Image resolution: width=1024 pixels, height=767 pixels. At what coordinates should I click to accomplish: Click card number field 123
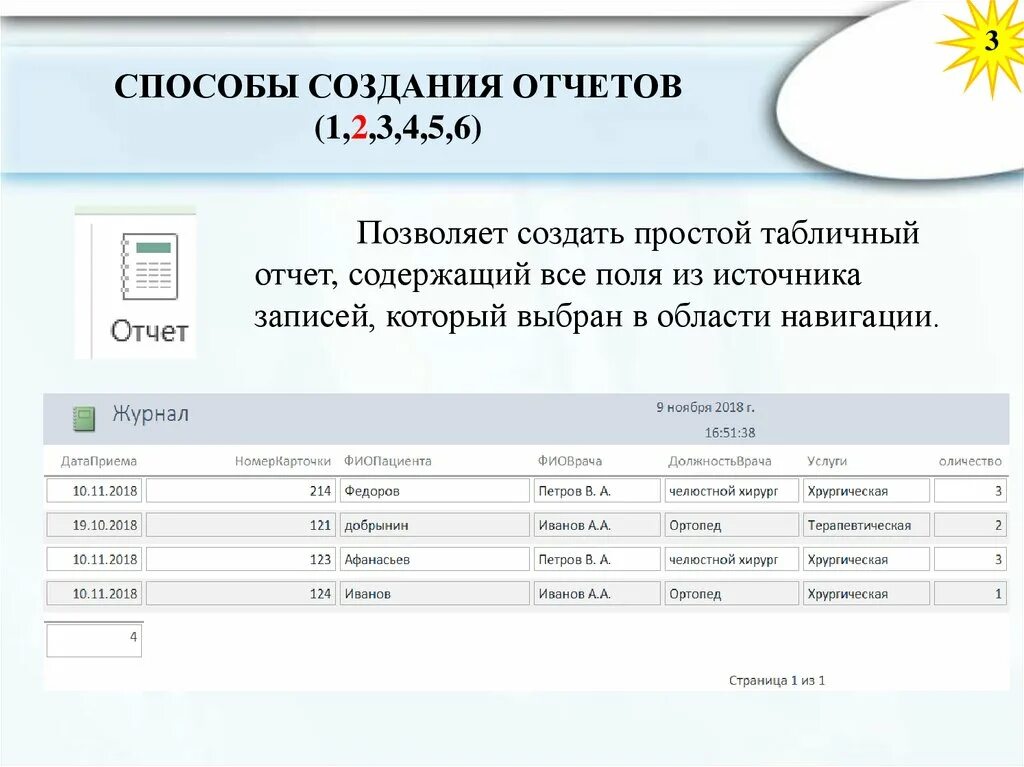(240, 559)
